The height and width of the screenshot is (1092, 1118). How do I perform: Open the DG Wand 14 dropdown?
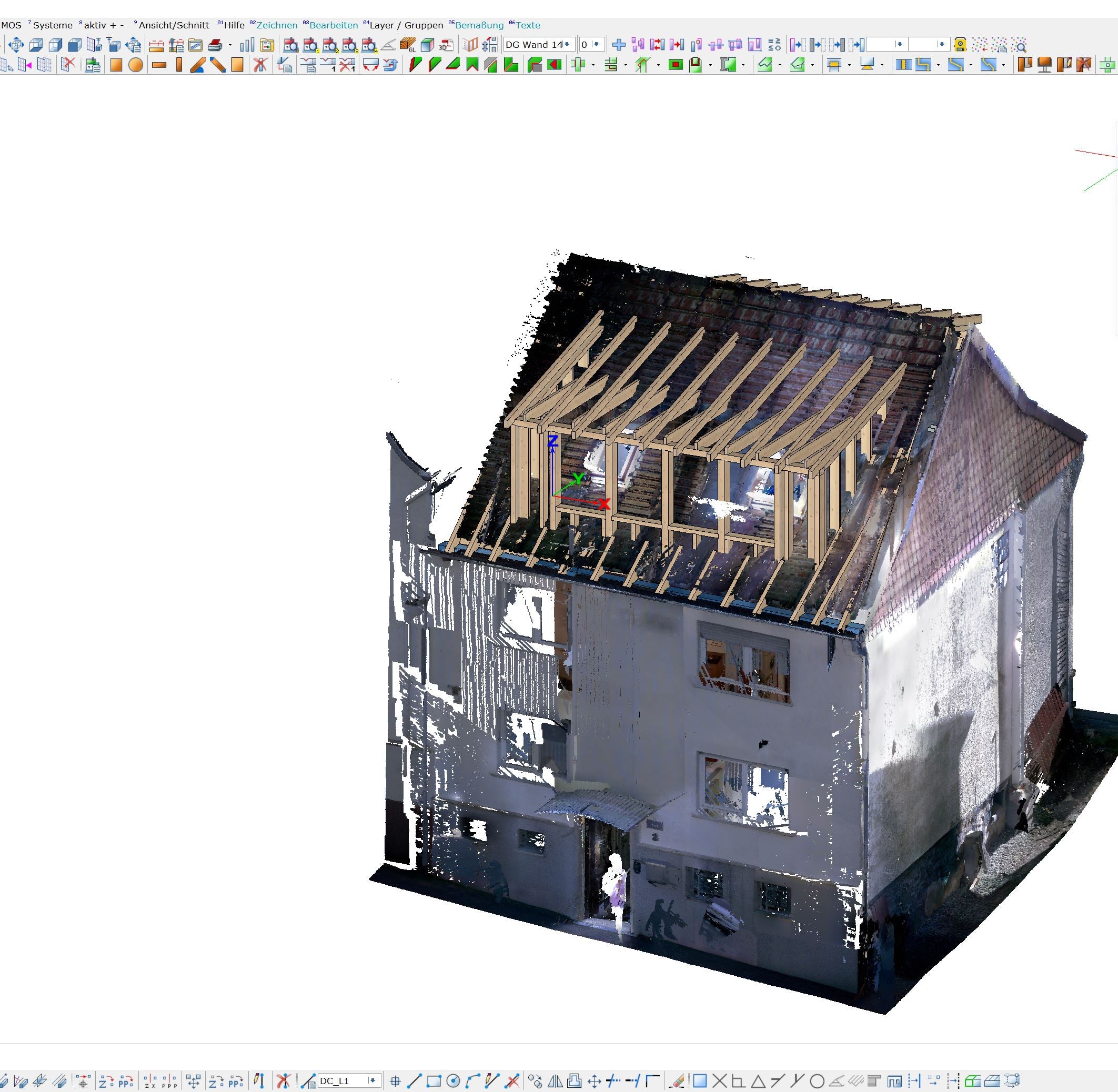point(567,45)
